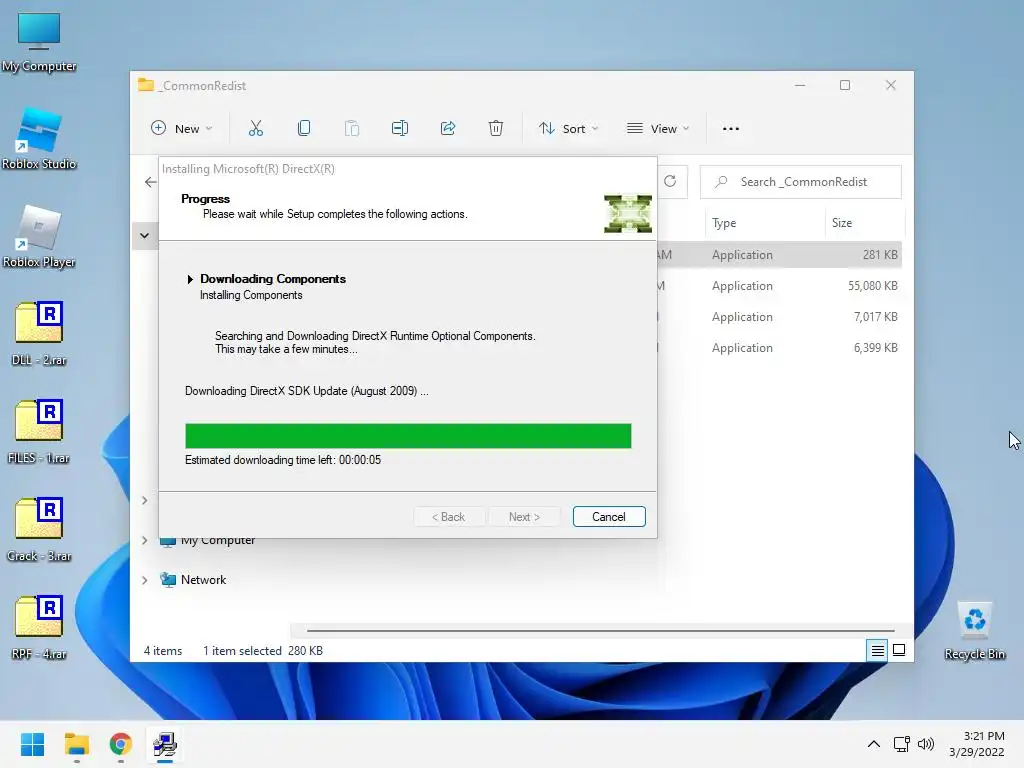Open Roblox Player desktop shortcut
Screen dimensions: 1024x768
point(39,236)
